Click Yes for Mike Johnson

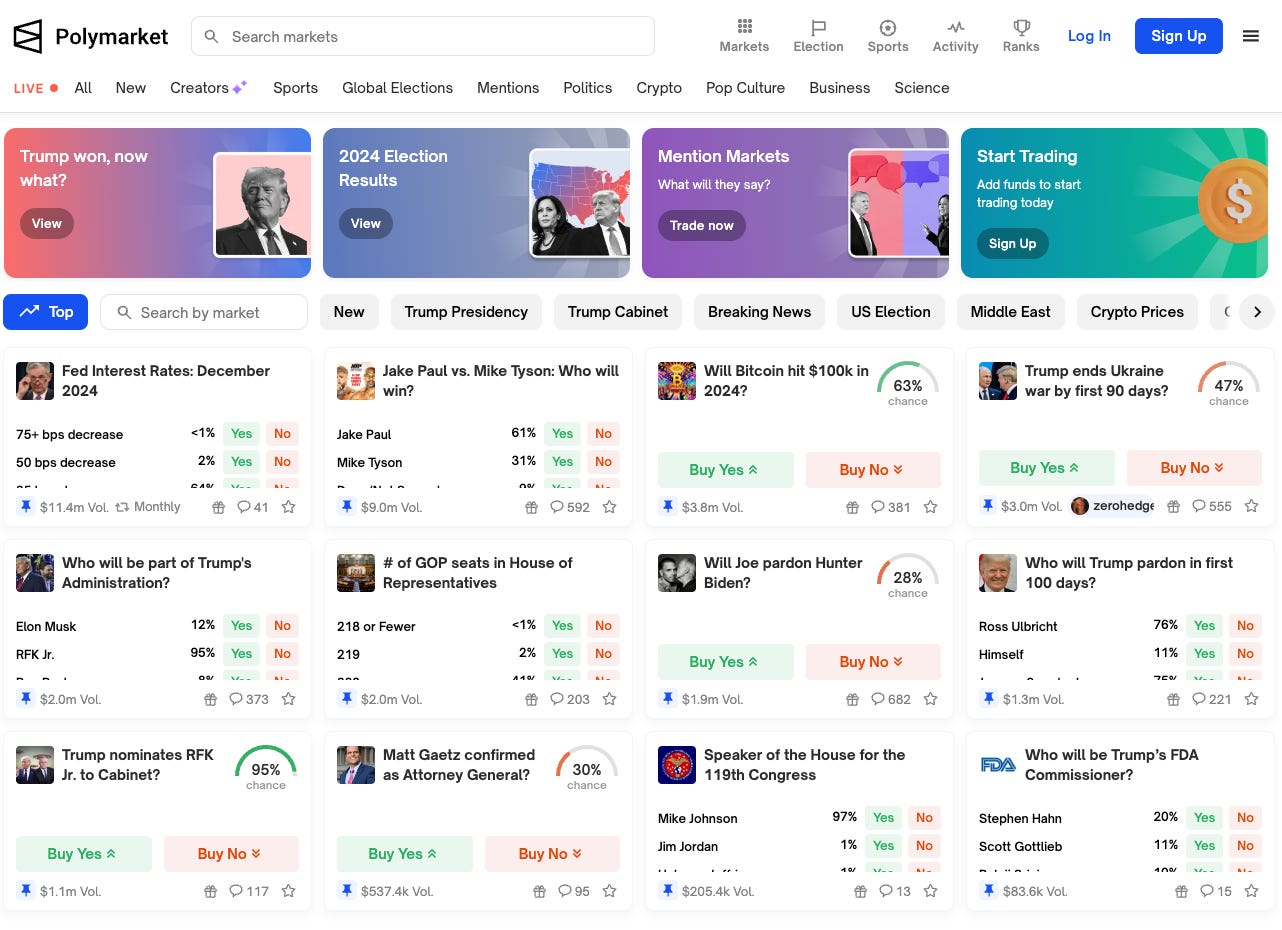tap(883, 818)
